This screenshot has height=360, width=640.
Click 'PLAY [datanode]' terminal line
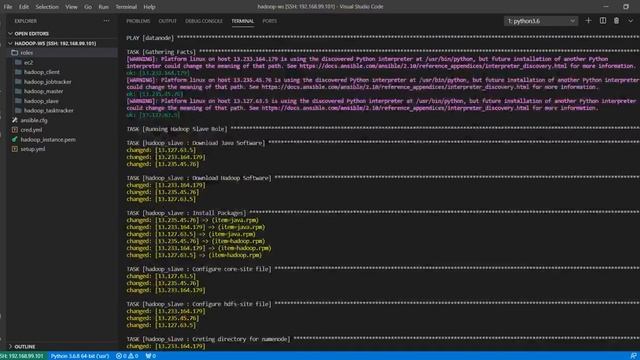[x=150, y=38]
